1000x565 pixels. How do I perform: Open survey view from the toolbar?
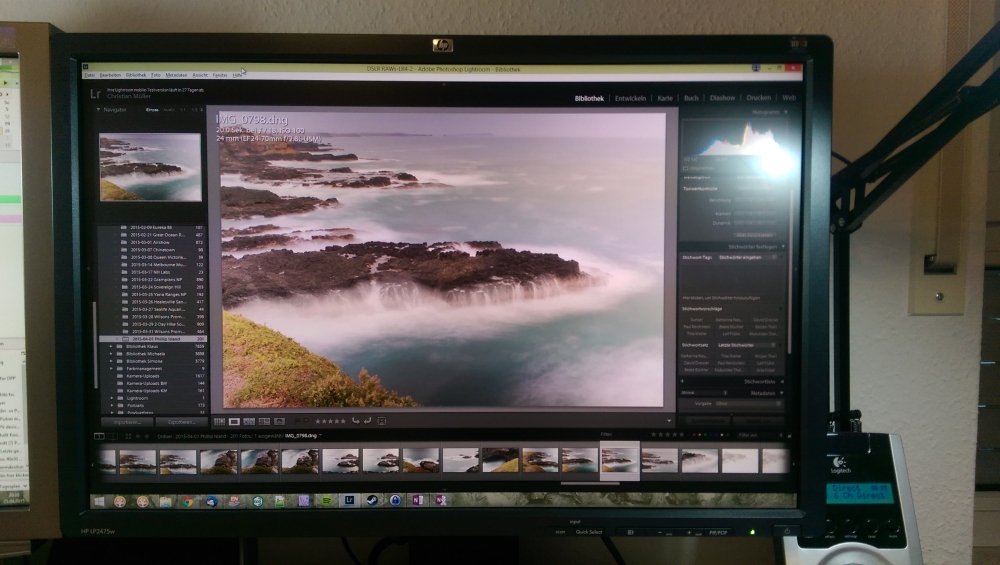point(264,421)
